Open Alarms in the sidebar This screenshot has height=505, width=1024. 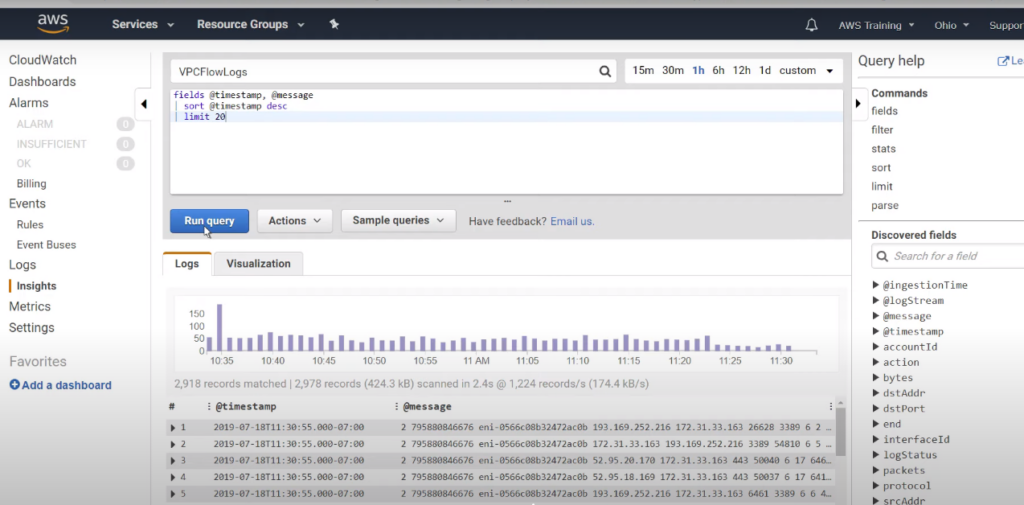(x=29, y=103)
